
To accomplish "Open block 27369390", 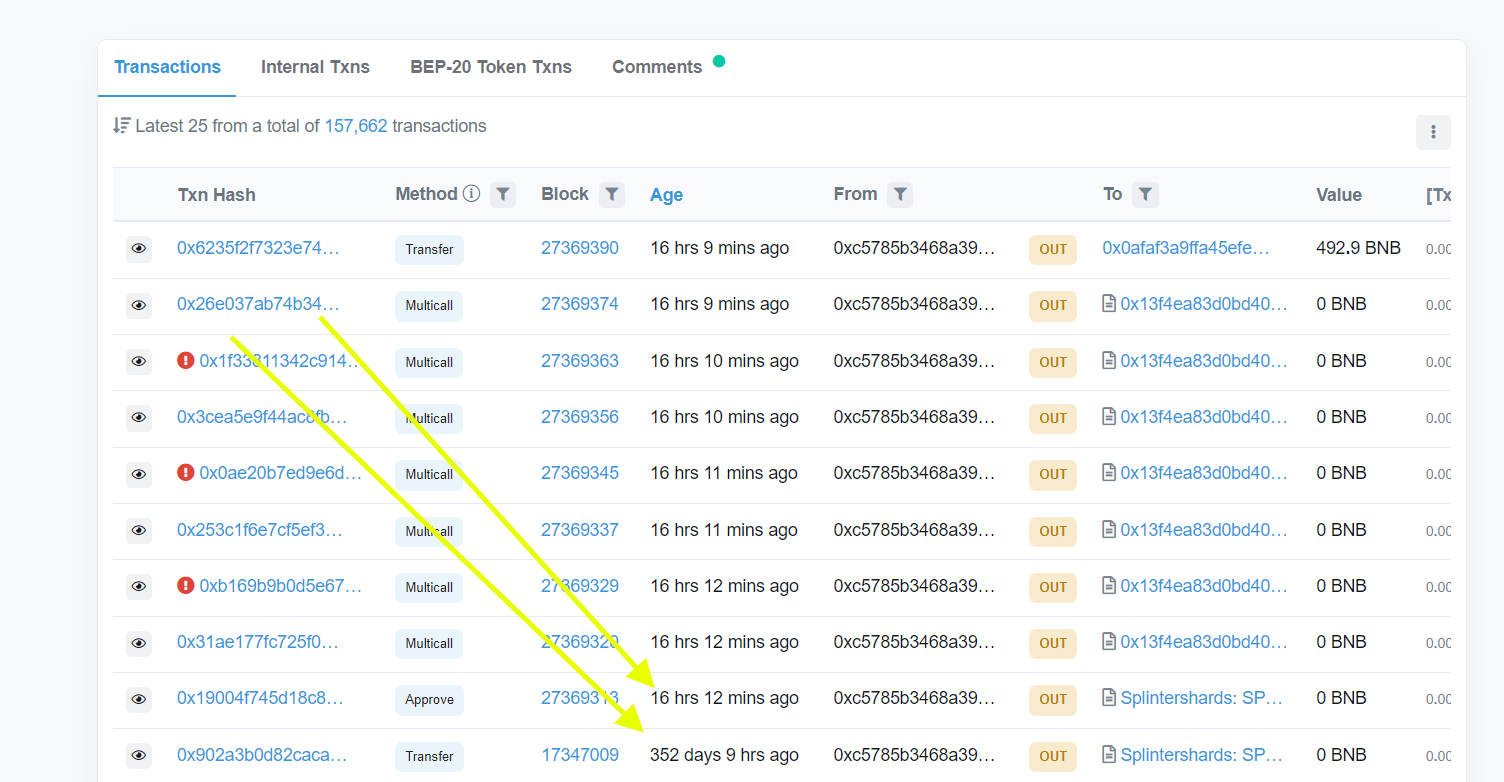I will coord(580,248).
